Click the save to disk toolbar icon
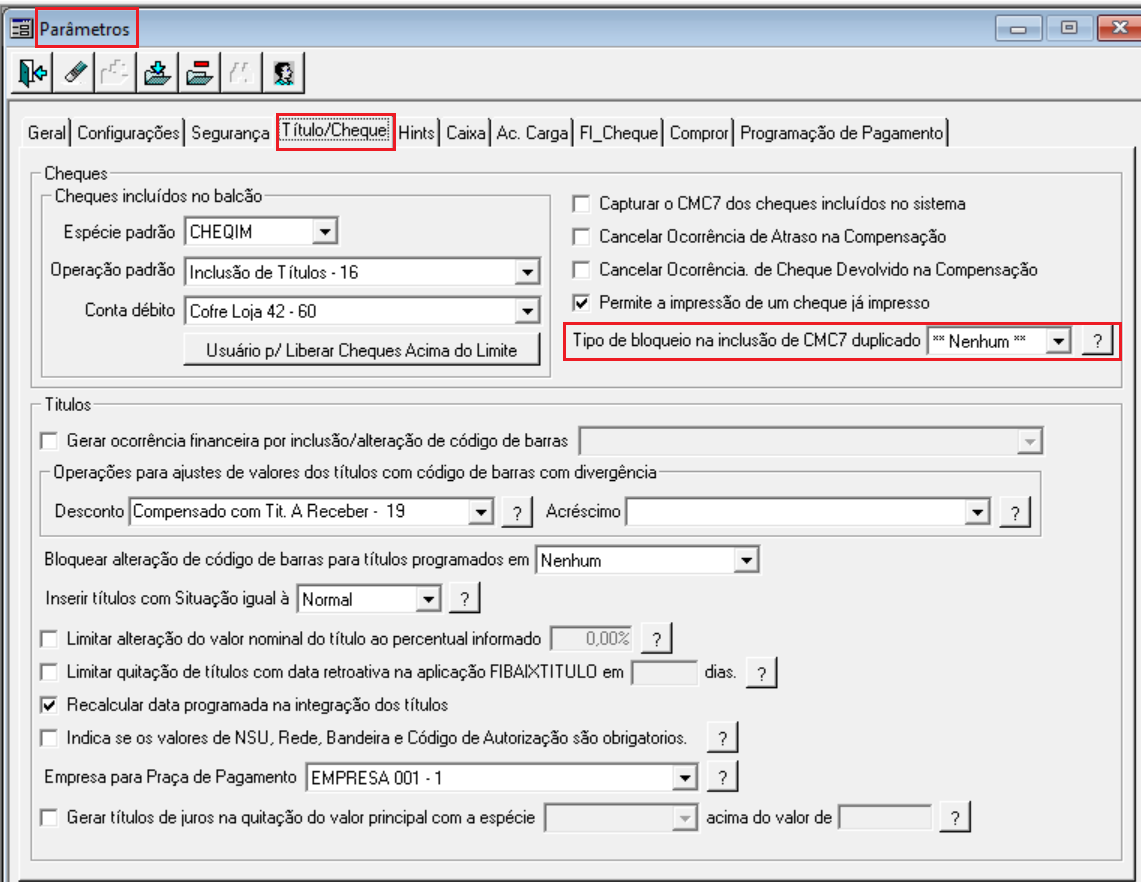The height and width of the screenshot is (882, 1141). [x=158, y=73]
